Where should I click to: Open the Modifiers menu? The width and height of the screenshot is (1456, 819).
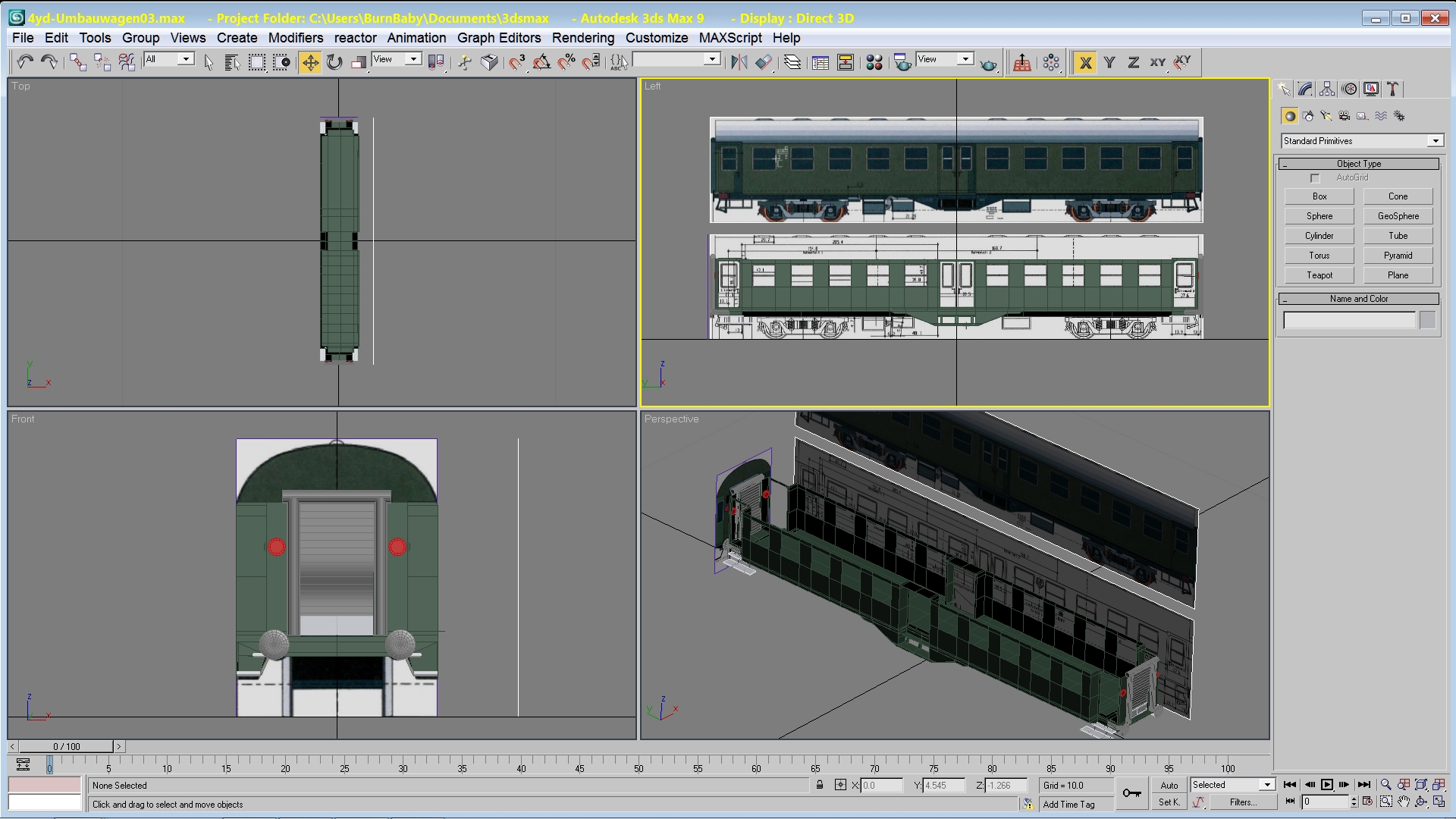tap(295, 38)
